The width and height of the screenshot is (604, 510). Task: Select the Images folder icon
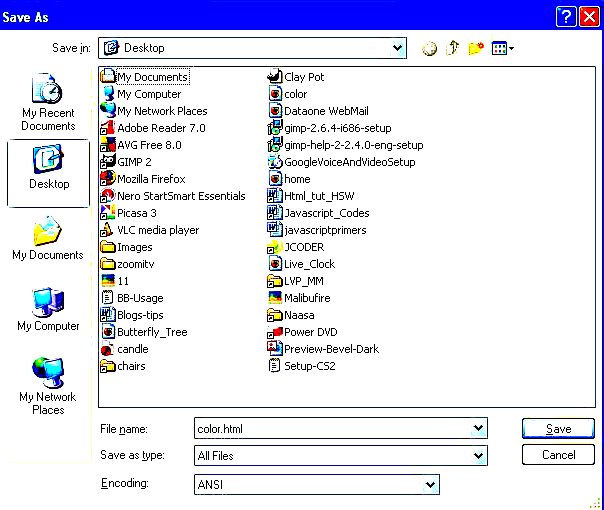tap(107, 247)
